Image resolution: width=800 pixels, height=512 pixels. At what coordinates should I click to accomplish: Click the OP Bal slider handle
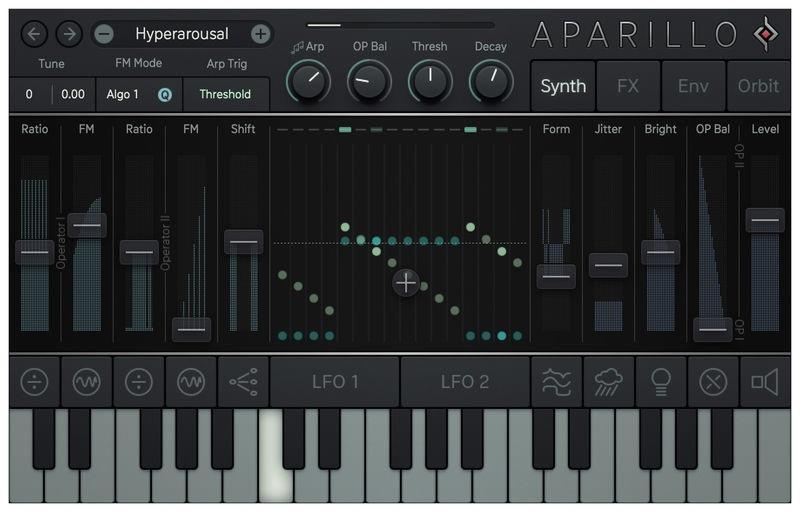pyautogui.click(x=713, y=329)
